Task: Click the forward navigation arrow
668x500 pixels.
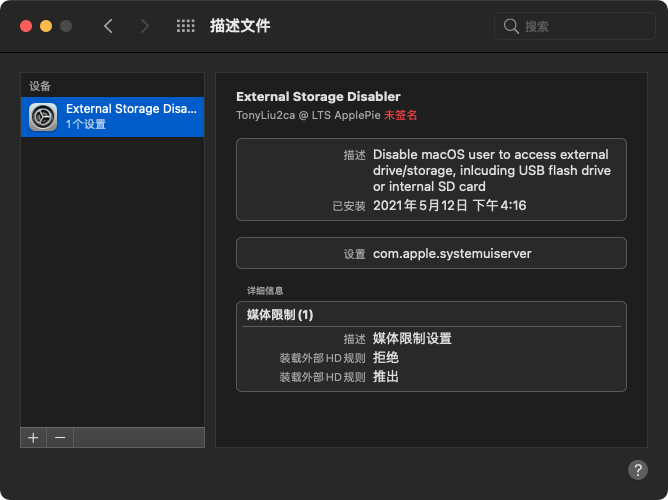Action: point(145,26)
